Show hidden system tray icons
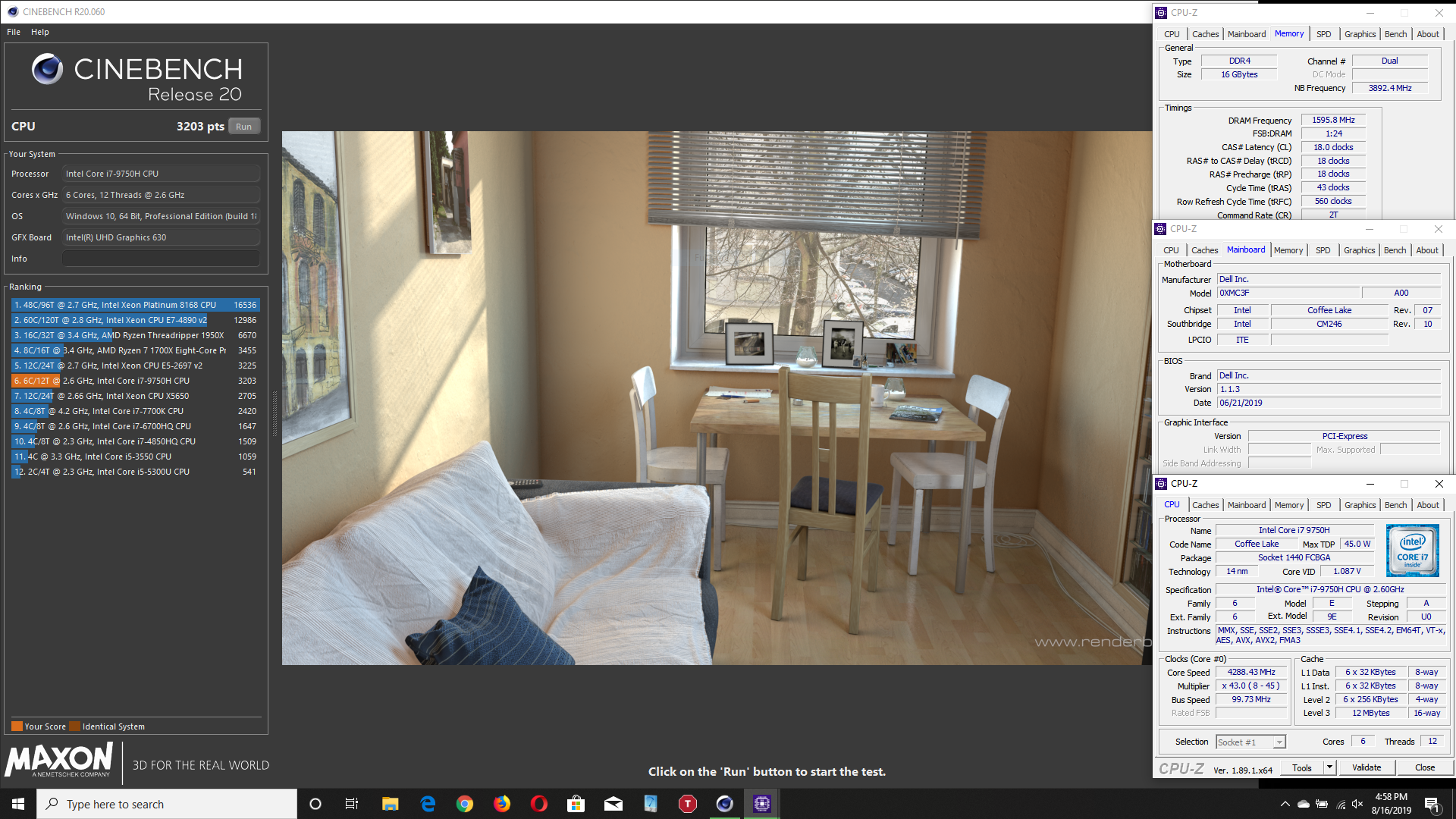The width and height of the screenshot is (1456, 819). tap(1285, 804)
